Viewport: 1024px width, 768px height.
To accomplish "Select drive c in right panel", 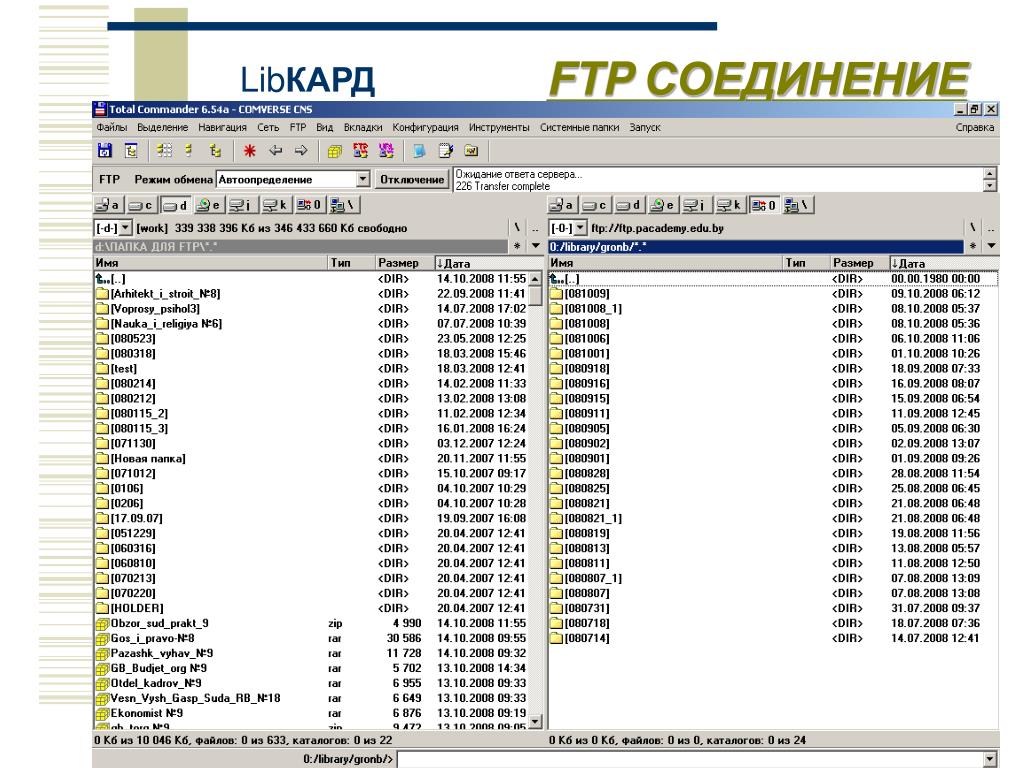I will [595, 205].
